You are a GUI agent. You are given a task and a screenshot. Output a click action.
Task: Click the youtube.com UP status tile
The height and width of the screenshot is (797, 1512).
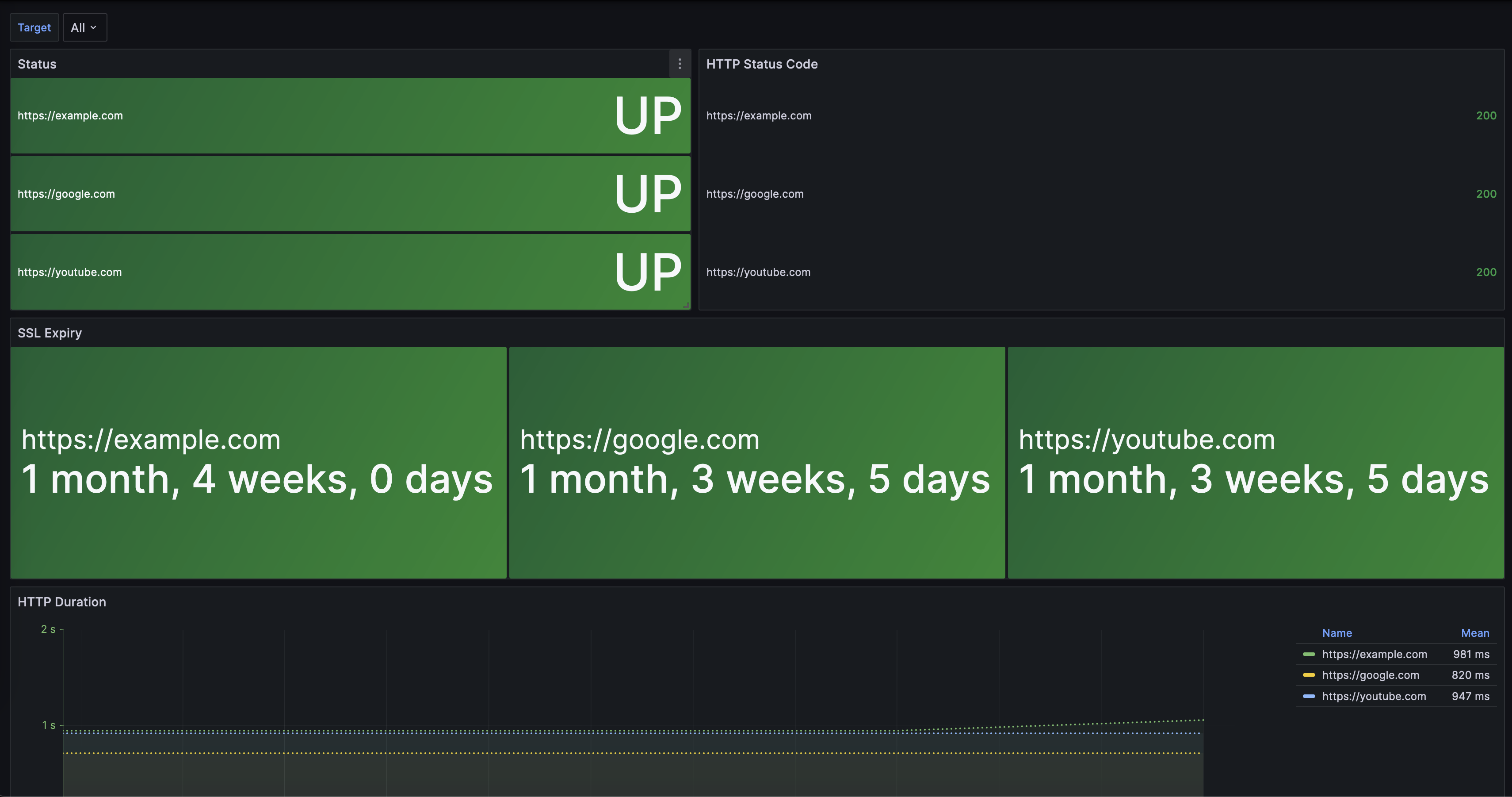tap(351, 272)
